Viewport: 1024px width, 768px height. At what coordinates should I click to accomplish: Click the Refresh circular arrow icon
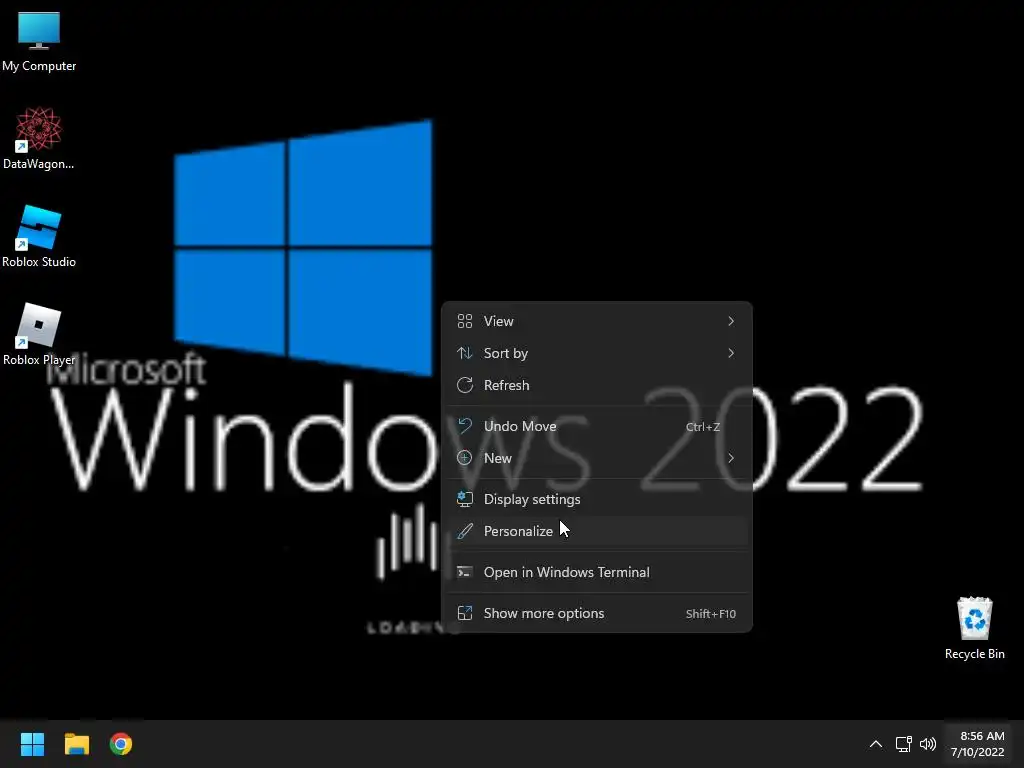tap(464, 385)
